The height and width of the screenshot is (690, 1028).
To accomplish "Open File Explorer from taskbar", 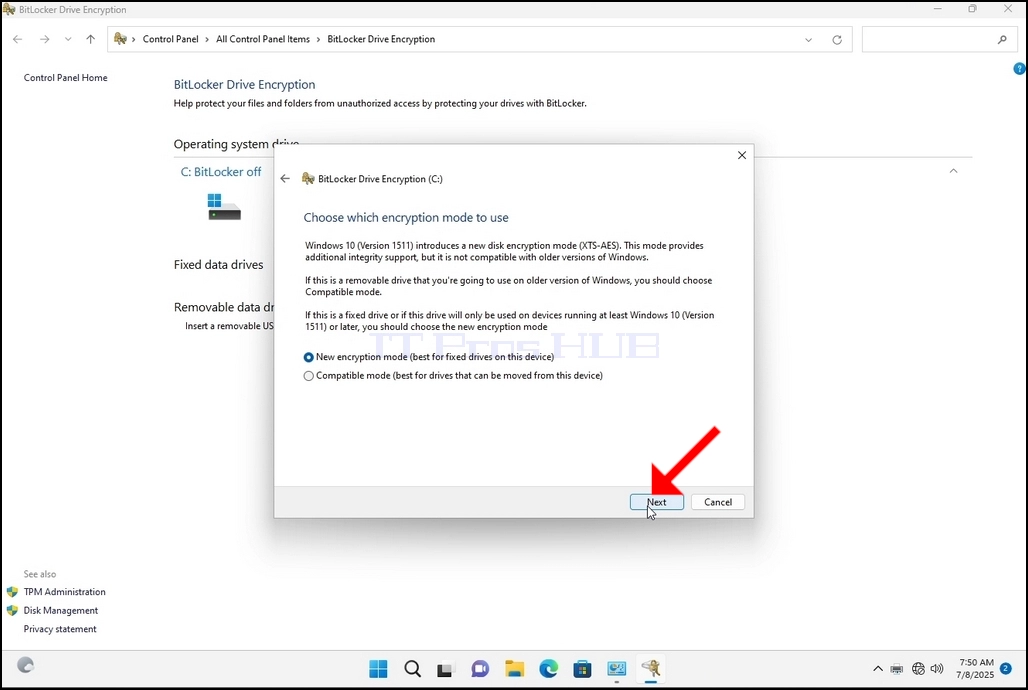I will click(515, 669).
